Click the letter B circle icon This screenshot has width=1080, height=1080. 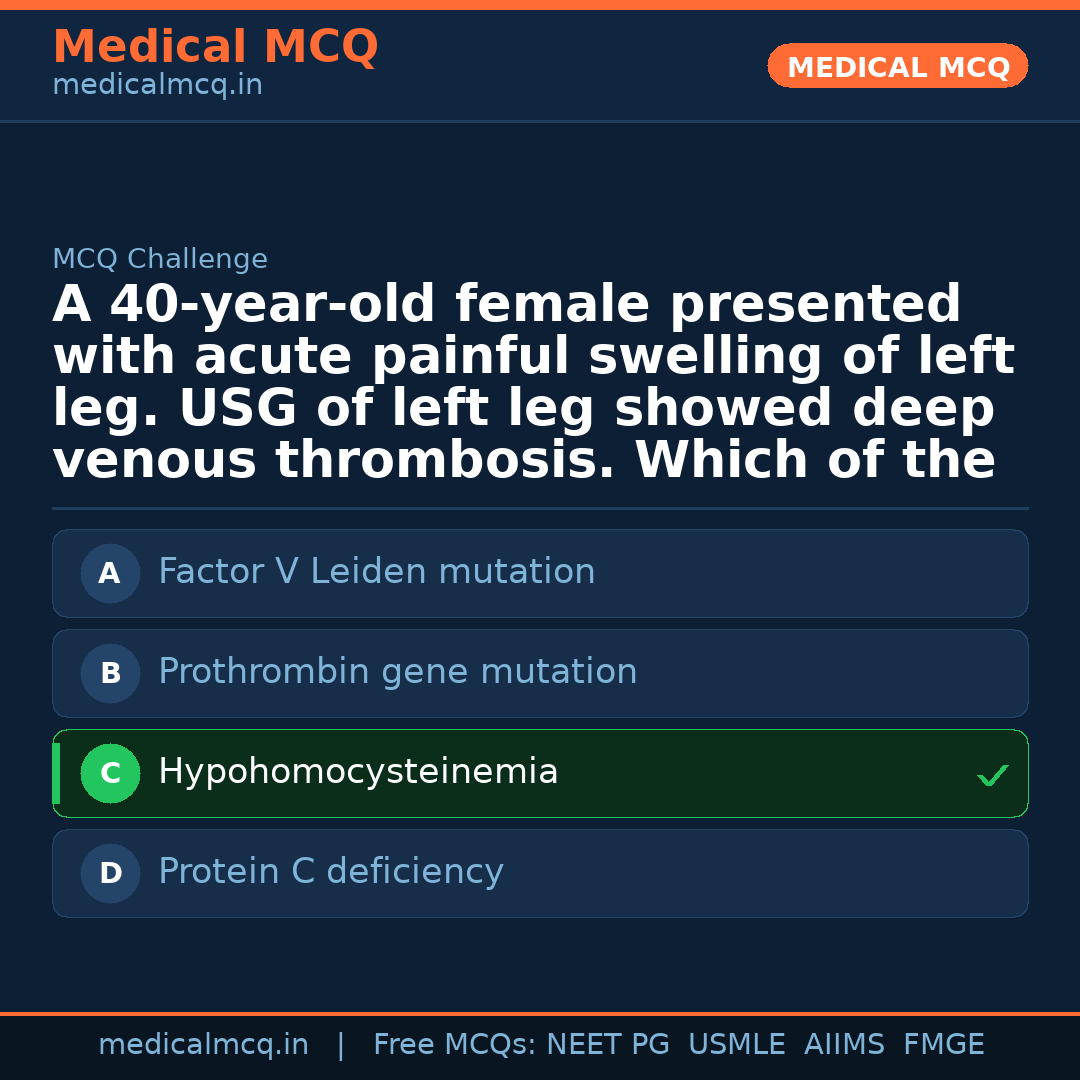(x=110, y=673)
